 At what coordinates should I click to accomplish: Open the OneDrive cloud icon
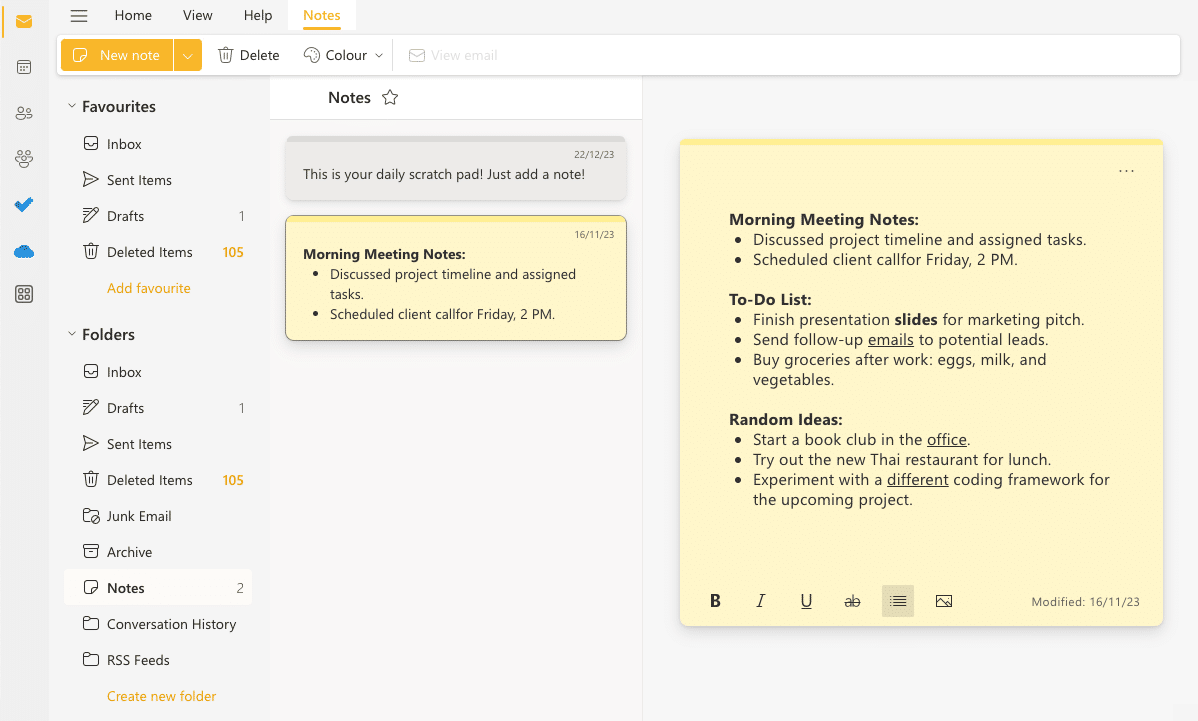coord(24,251)
